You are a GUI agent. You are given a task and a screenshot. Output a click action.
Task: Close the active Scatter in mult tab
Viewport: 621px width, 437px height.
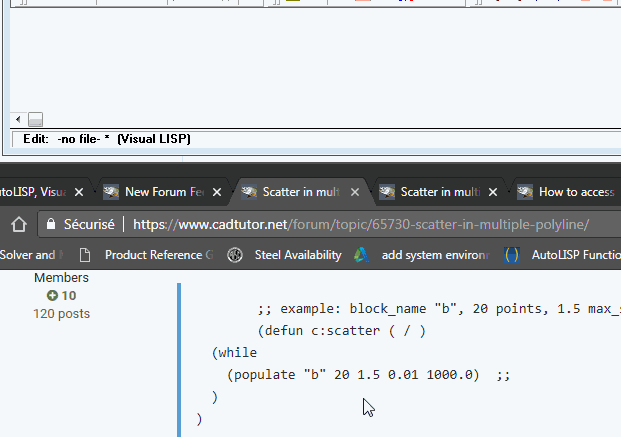click(355, 193)
